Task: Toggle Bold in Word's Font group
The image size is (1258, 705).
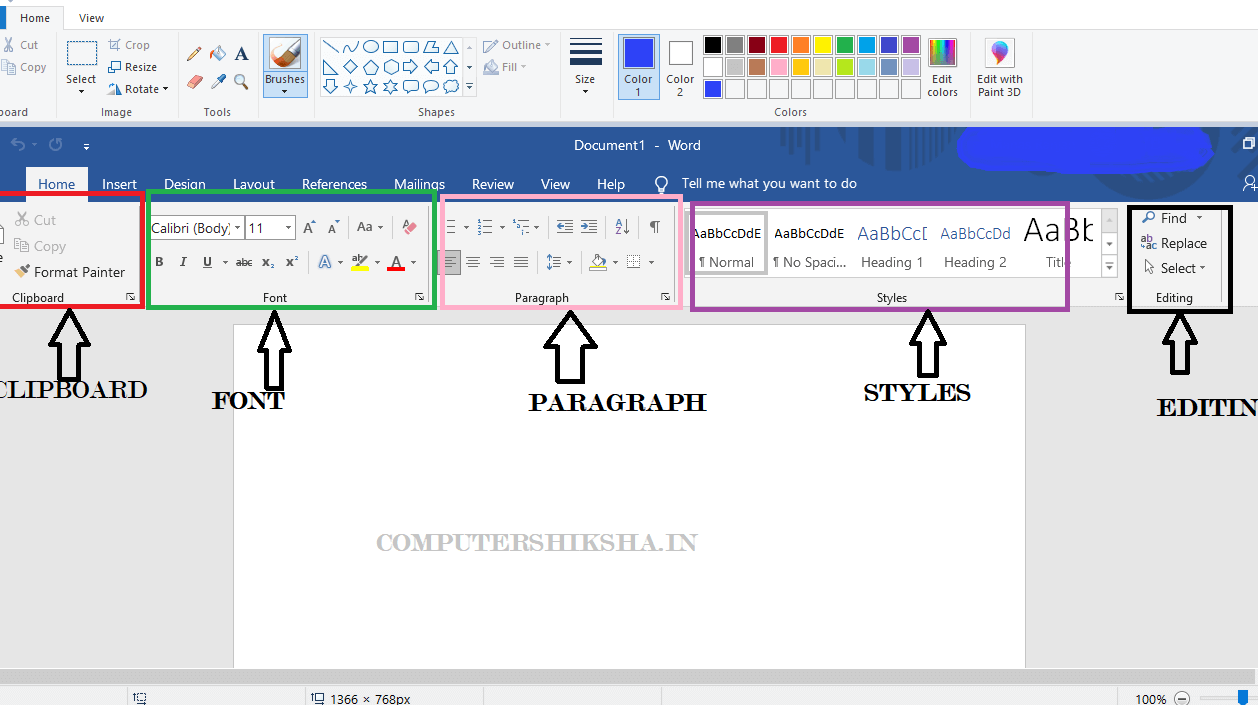Action: (x=159, y=262)
